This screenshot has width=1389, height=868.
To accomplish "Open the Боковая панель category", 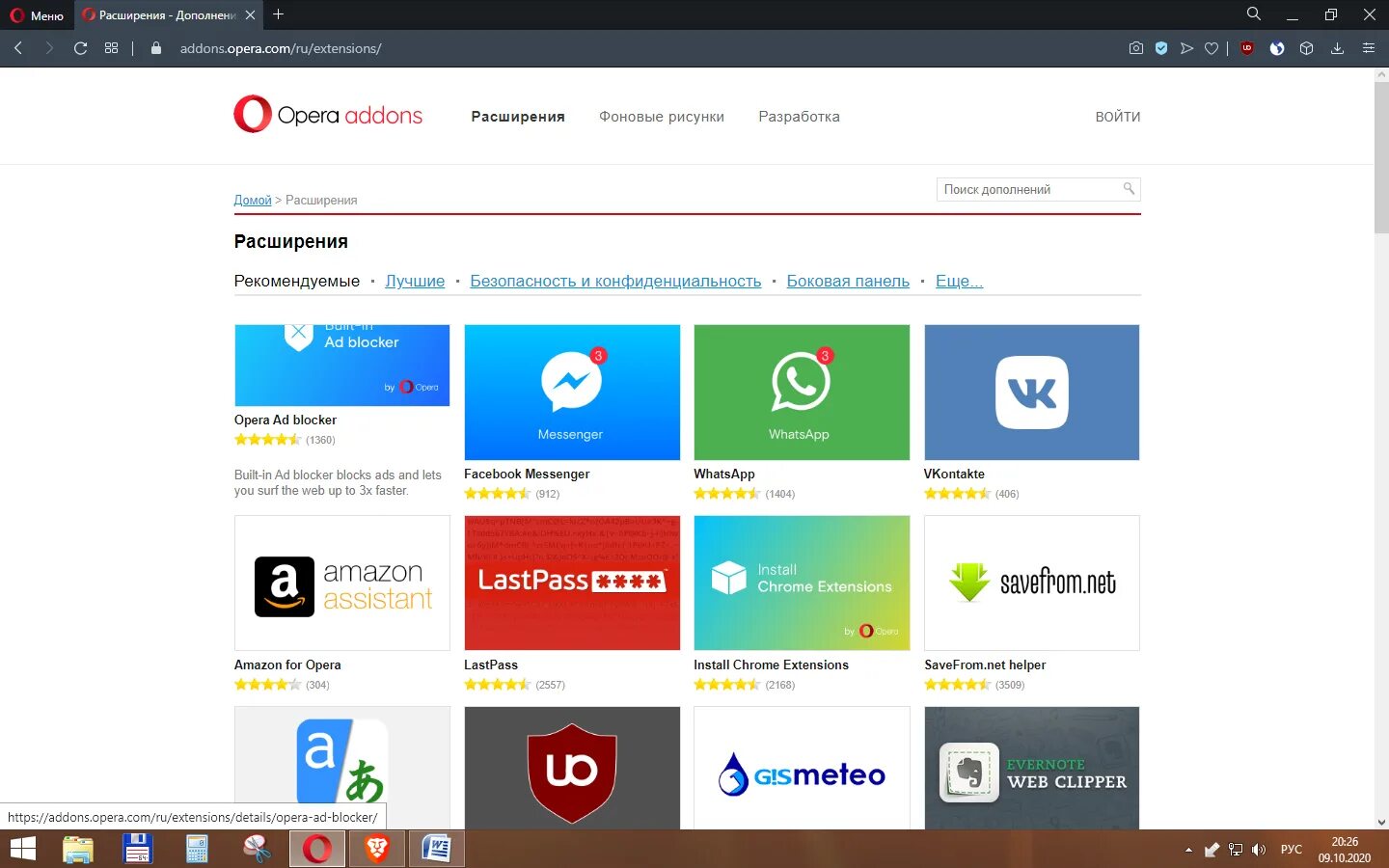I will click(848, 281).
